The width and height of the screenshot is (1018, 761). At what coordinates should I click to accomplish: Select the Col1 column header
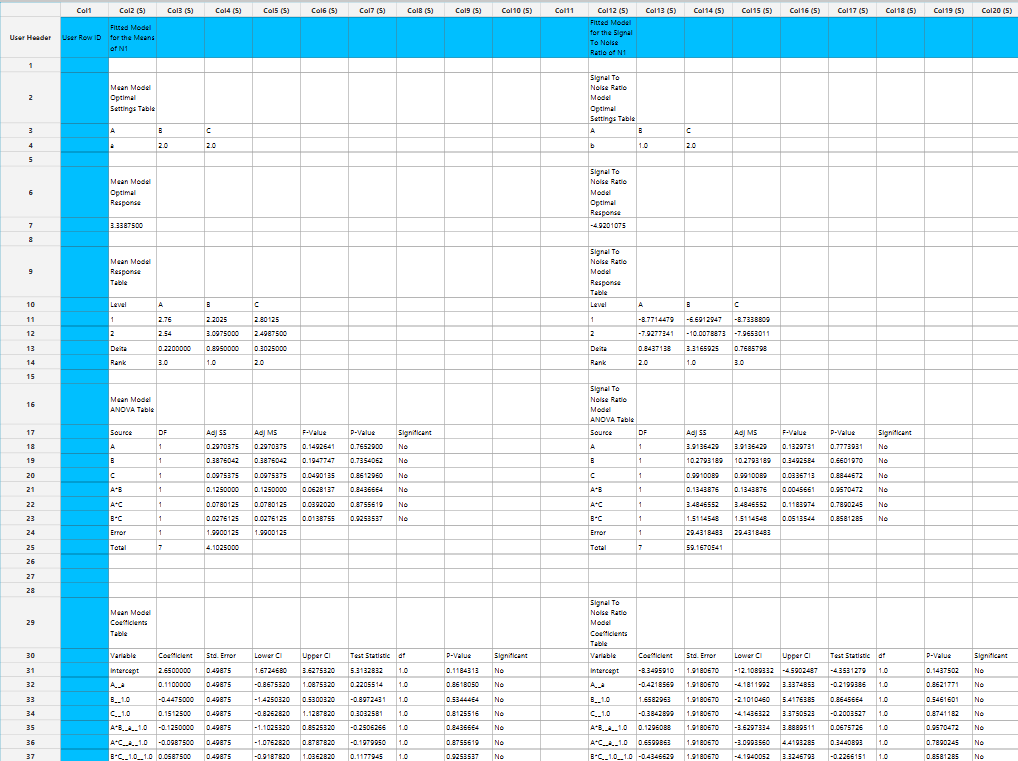pos(84,10)
